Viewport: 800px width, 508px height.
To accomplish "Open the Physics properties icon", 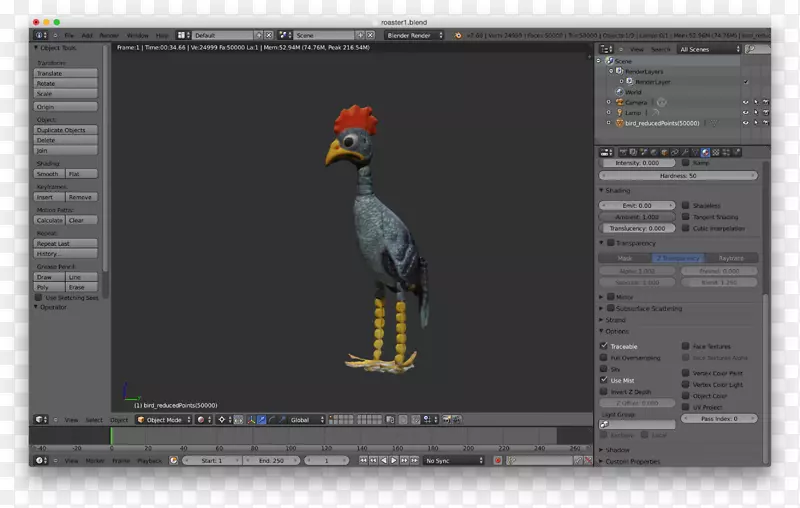I will (737, 153).
